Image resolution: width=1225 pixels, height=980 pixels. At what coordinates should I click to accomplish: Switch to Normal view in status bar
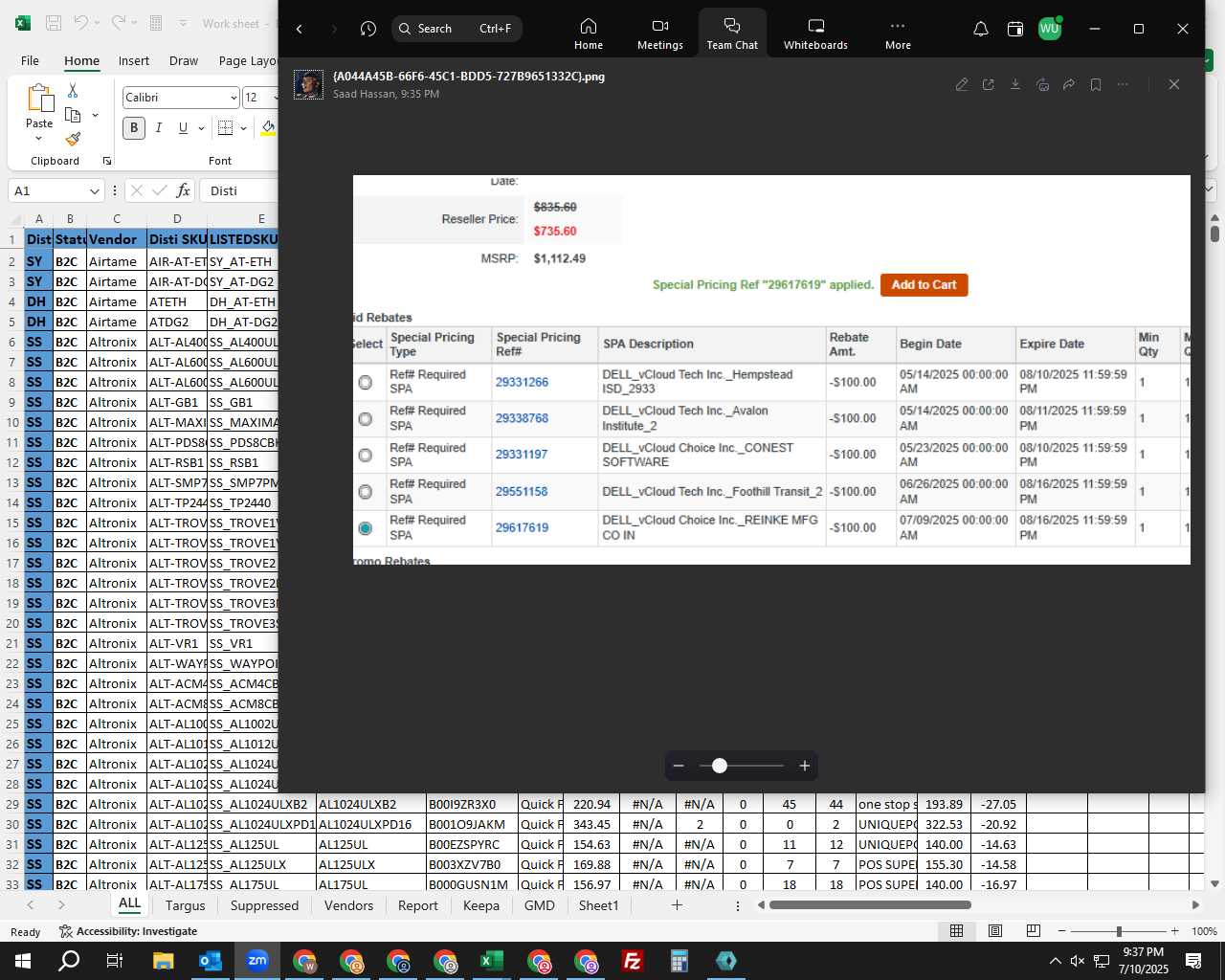[x=956, y=931]
